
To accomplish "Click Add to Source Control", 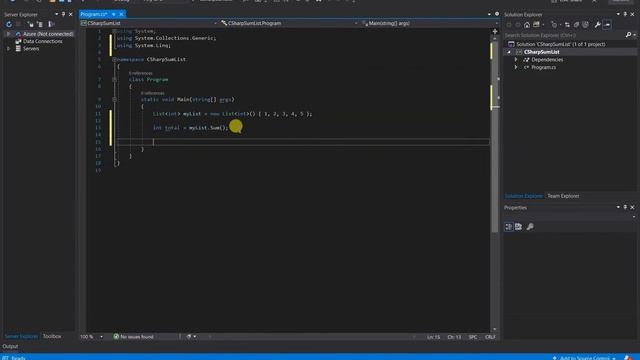I will click(584, 358).
